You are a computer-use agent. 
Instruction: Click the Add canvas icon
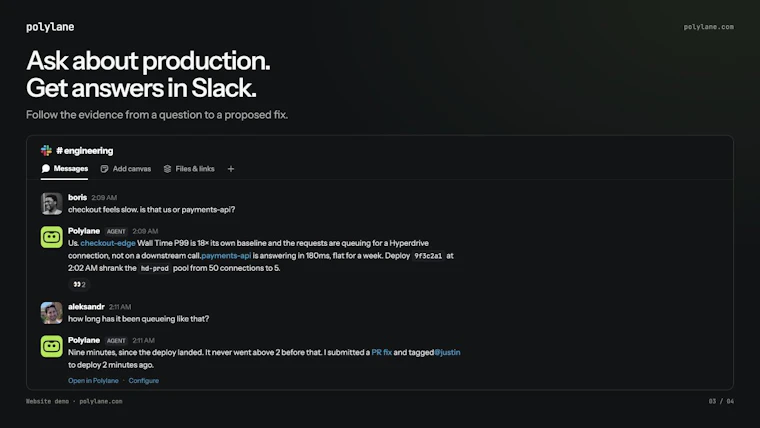[104, 169]
